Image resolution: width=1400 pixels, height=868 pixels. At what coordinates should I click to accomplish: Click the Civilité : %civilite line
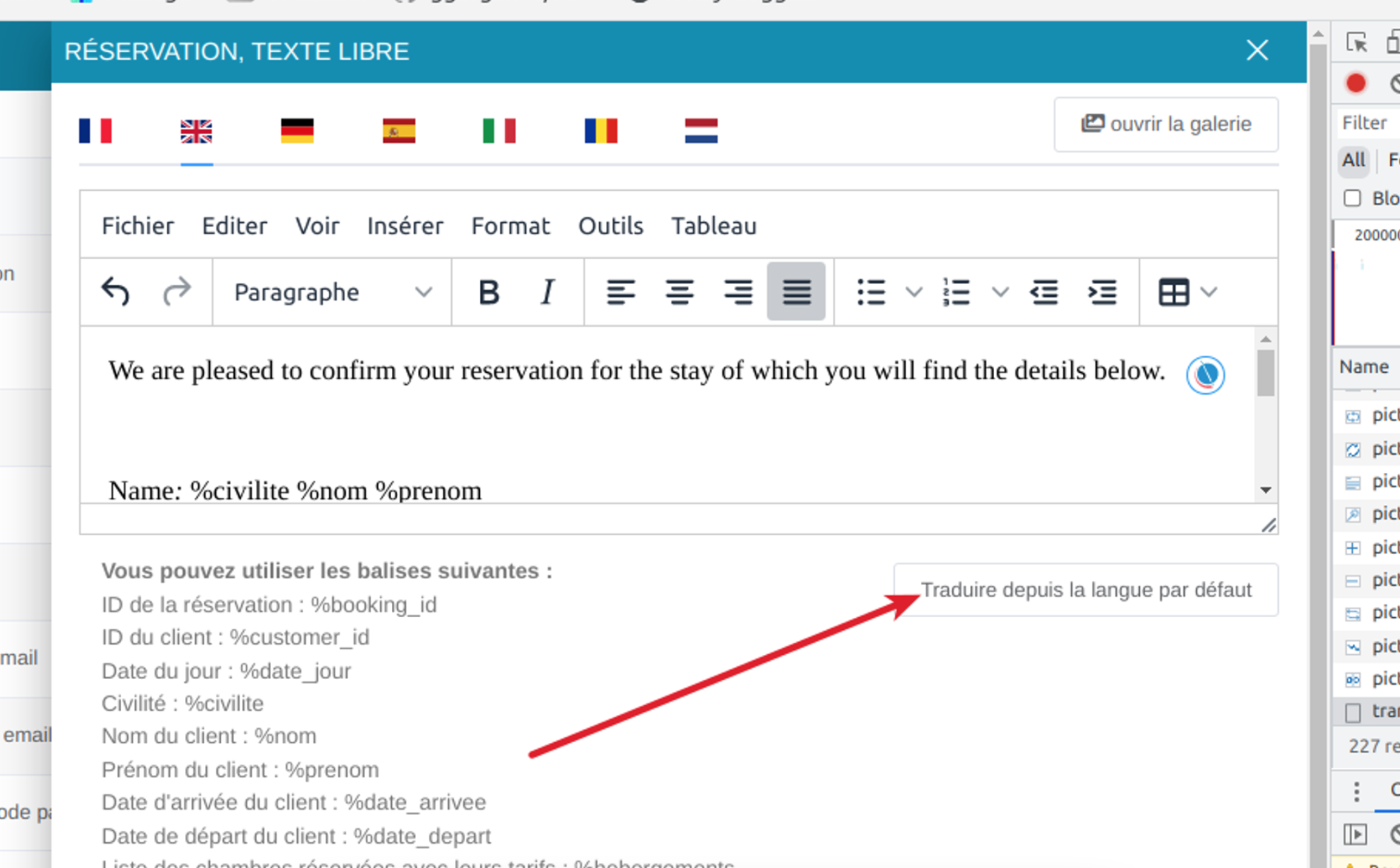click(182, 703)
